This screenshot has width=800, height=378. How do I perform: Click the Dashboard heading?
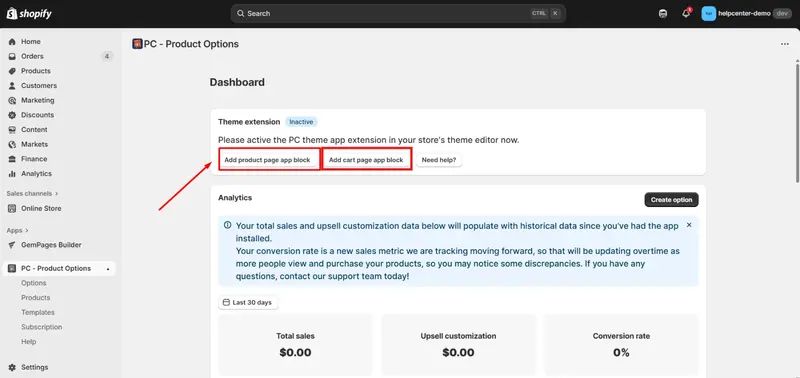click(237, 83)
